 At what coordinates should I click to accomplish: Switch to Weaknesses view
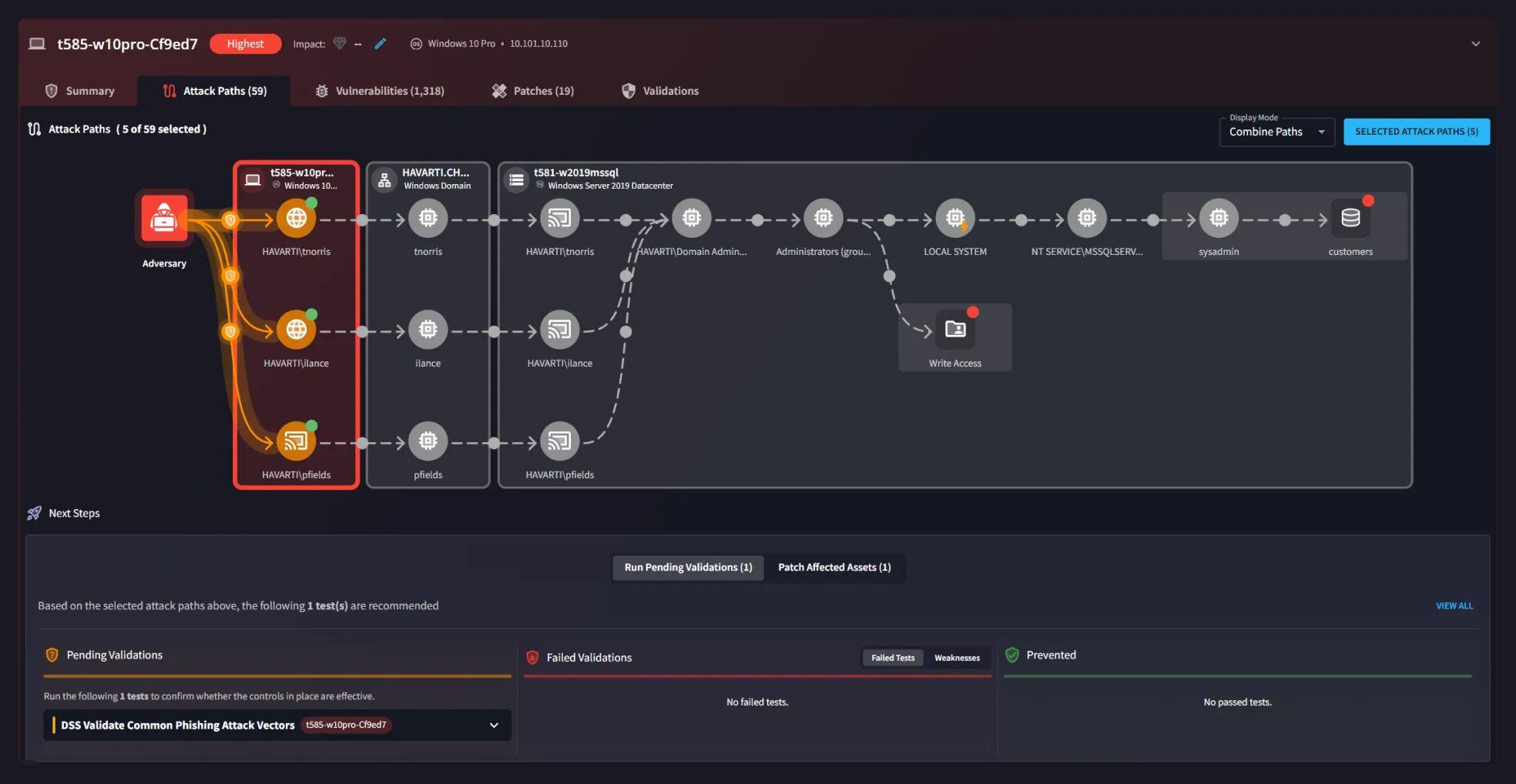(957, 658)
